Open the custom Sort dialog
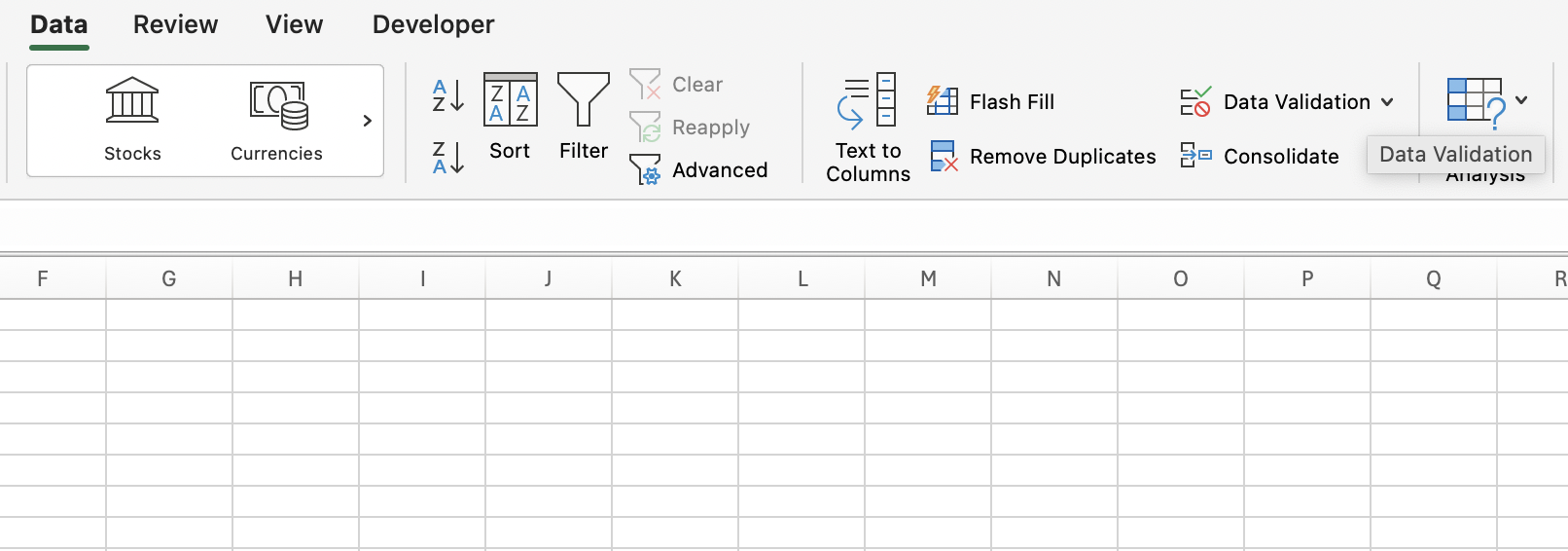The image size is (1568, 551). (510, 116)
